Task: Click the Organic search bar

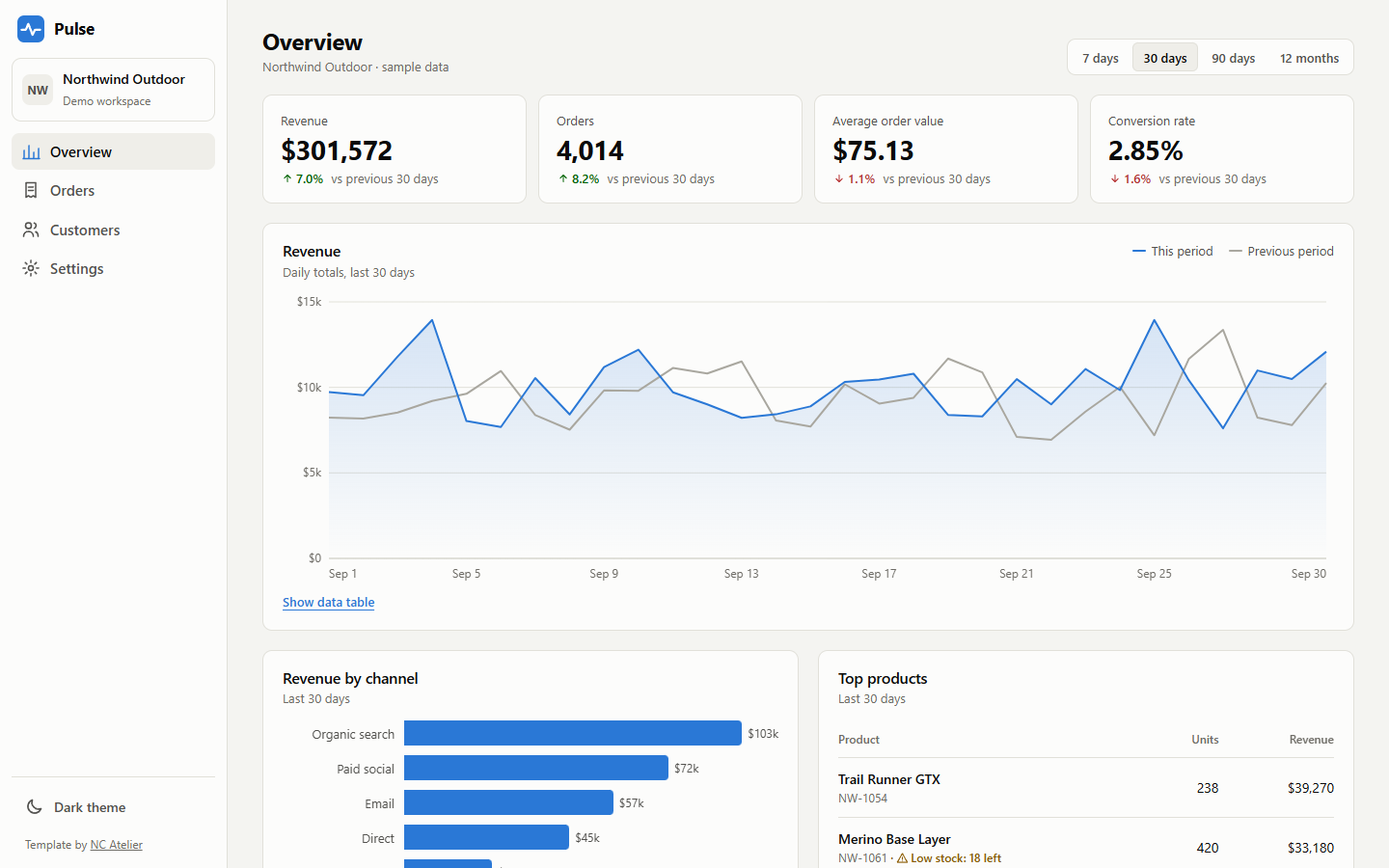Action: [573, 733]
